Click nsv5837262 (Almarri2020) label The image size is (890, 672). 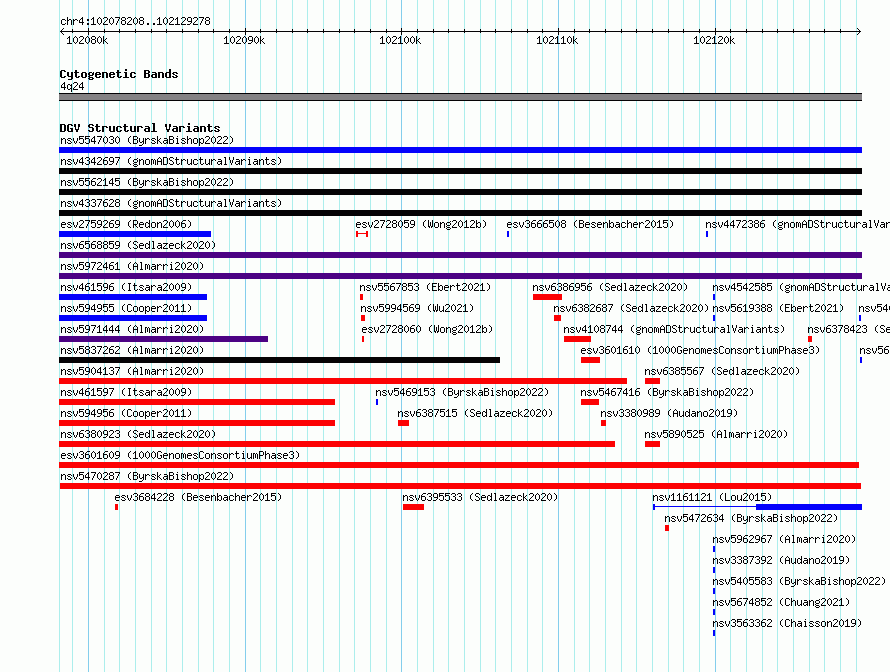tap(132, 350)
